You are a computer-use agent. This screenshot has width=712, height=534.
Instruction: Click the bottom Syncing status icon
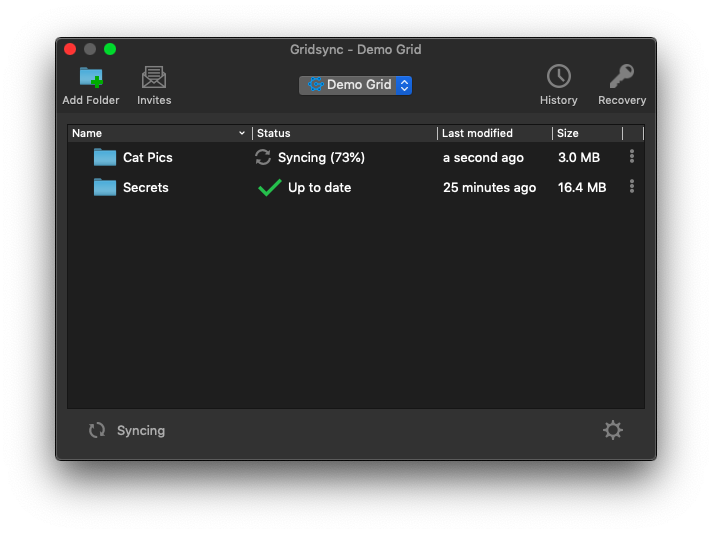[97, 430]
